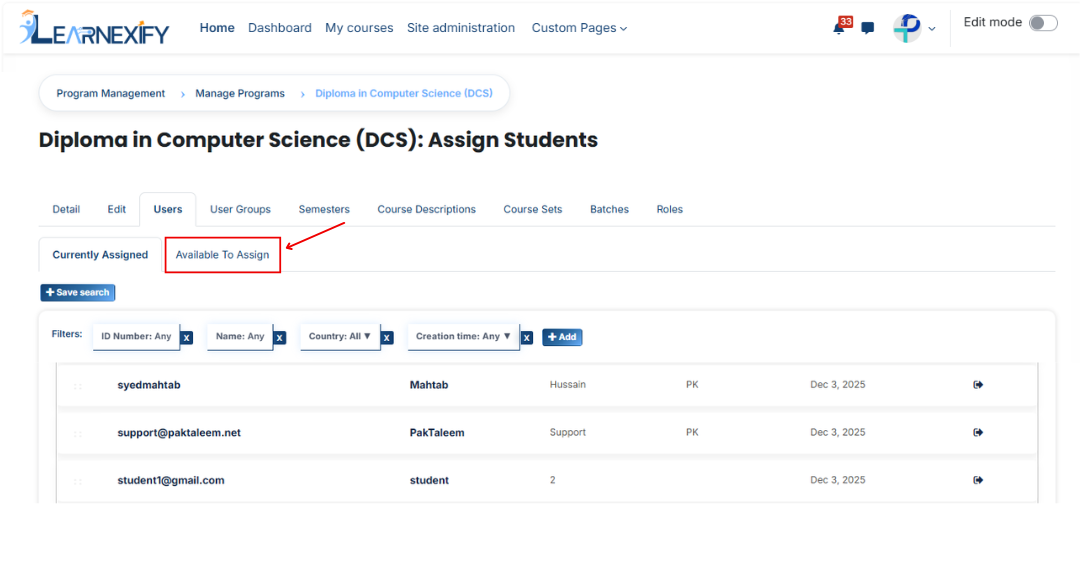Image resolution: width=1080 pixels, height=566 pixels.
Task: Unassign student1@gmail.com via row icon
Action: (x=978, y=480)
